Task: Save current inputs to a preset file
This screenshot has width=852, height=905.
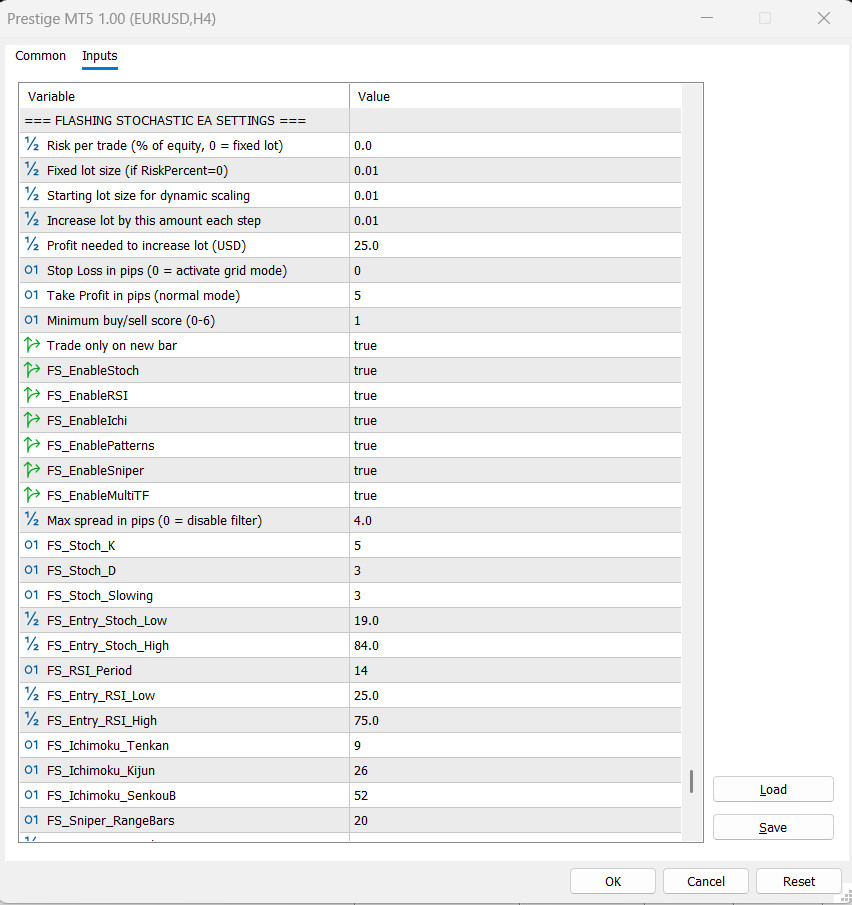Action: coord(773,827)
